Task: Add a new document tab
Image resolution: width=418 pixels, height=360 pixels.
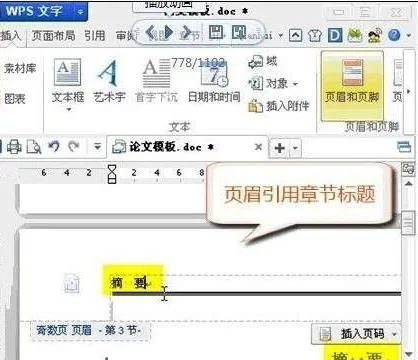Action: click(x=279, y=148)
